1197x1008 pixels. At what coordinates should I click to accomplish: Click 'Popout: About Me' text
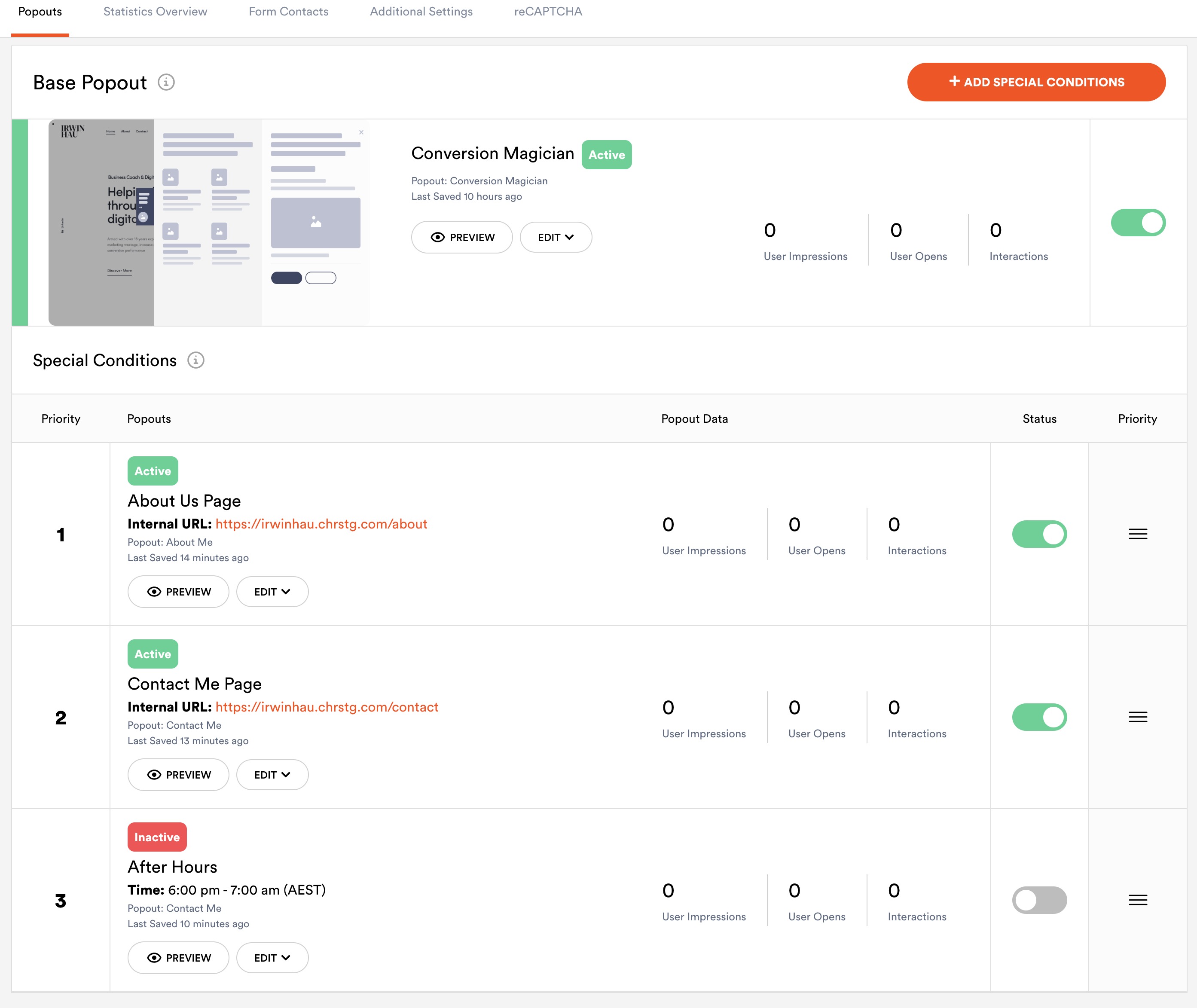[170, 542]
